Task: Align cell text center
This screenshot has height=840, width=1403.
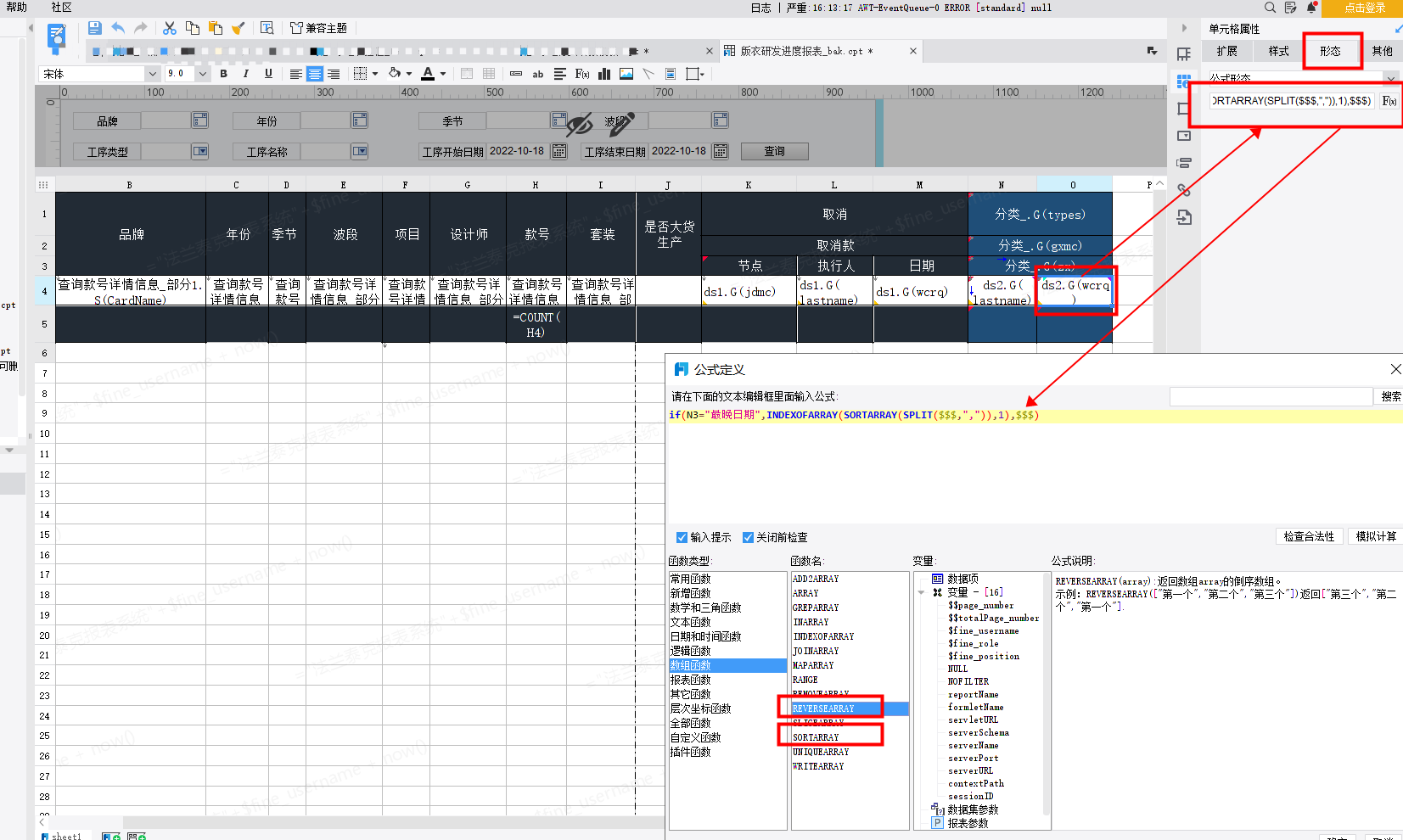Action: coord(315,74)
